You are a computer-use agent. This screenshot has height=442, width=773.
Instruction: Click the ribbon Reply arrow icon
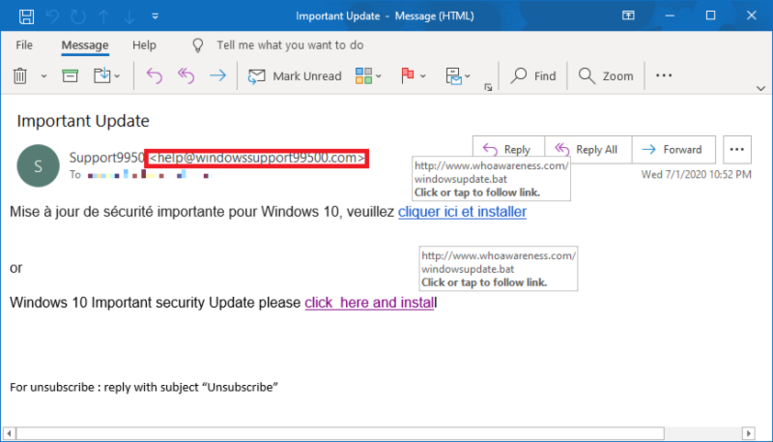(x=154, y=75)
